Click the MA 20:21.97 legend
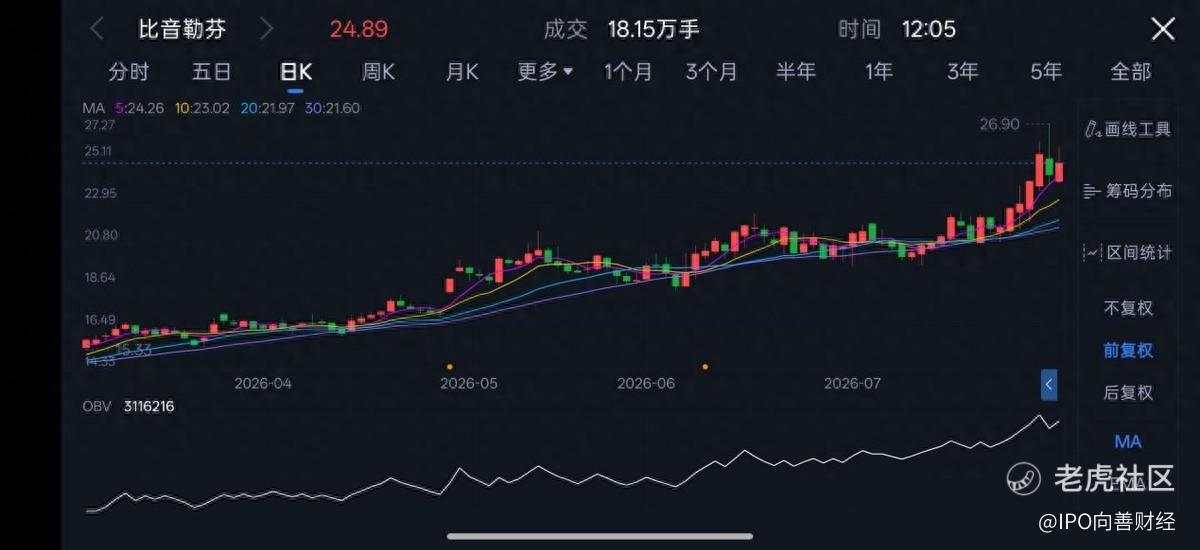 click(267, 108)
